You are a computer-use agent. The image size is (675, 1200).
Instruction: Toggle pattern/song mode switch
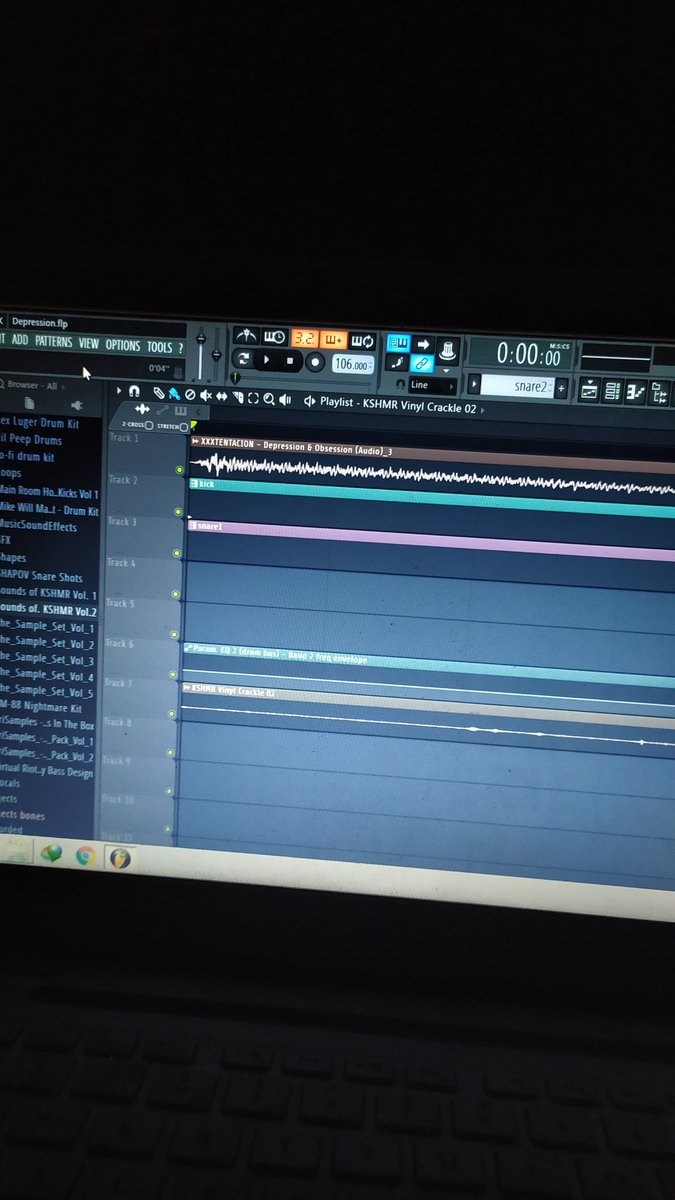point(242,358)
